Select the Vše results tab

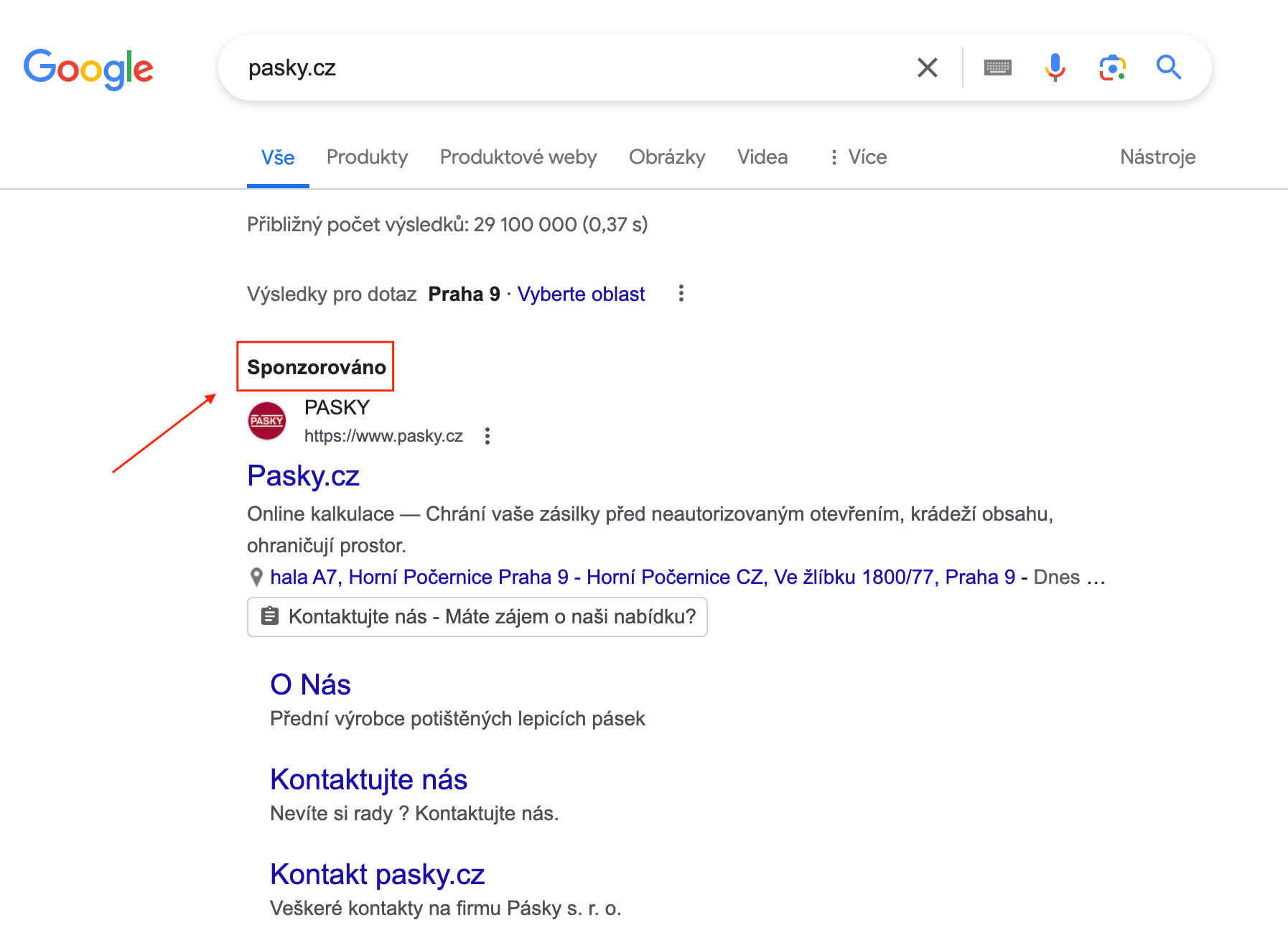click(x=278, y=157)
